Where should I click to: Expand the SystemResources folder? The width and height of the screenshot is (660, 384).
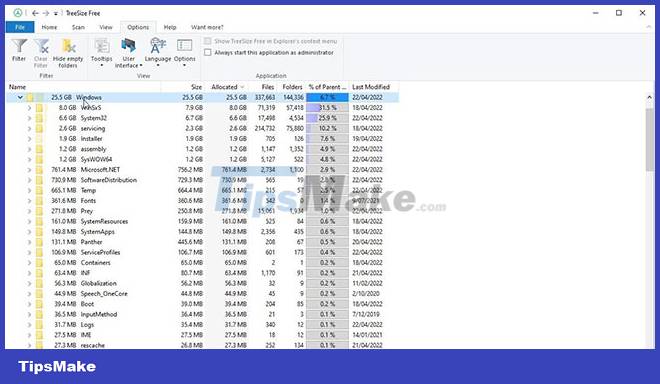29,221
